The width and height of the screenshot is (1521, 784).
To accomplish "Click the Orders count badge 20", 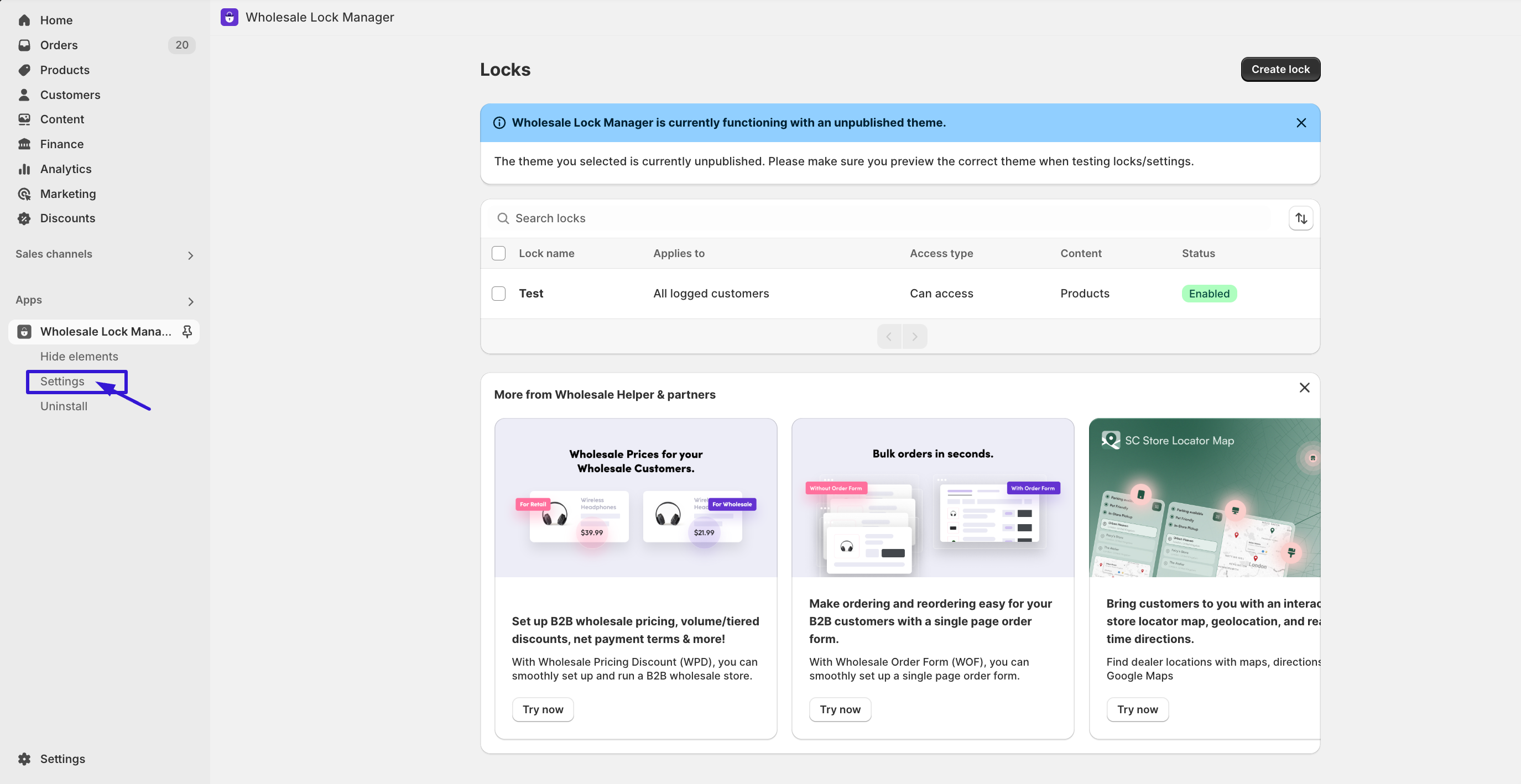I will [182, 45].
